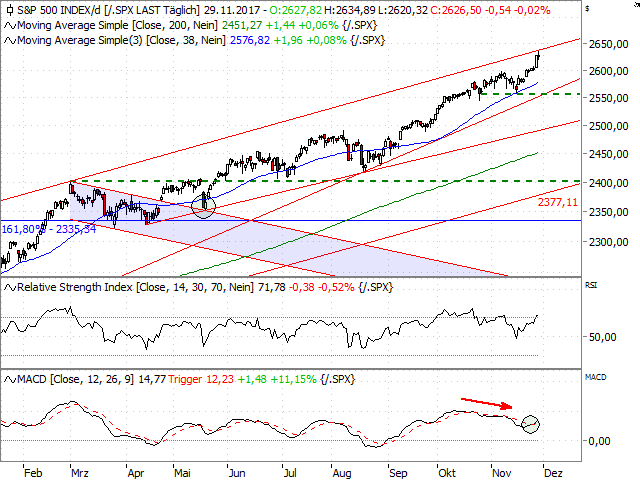Click the Trigger 12,23 value

click(201, 379)
